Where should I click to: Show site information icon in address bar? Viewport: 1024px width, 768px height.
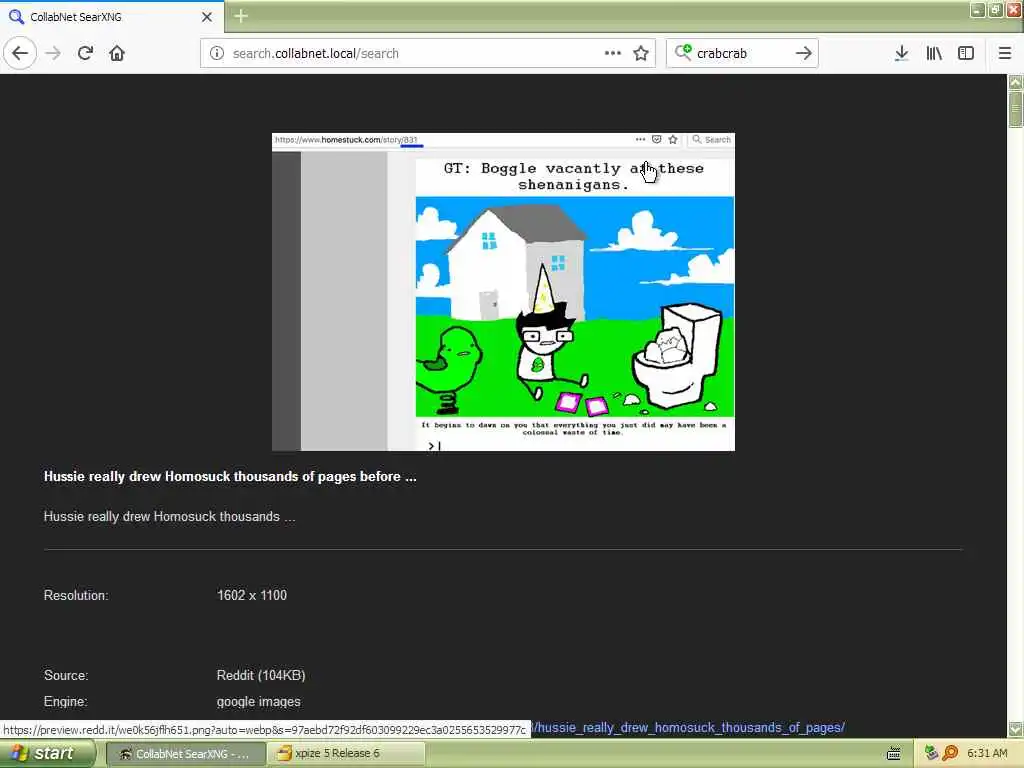pyautogui.click(x=217, y=53)
